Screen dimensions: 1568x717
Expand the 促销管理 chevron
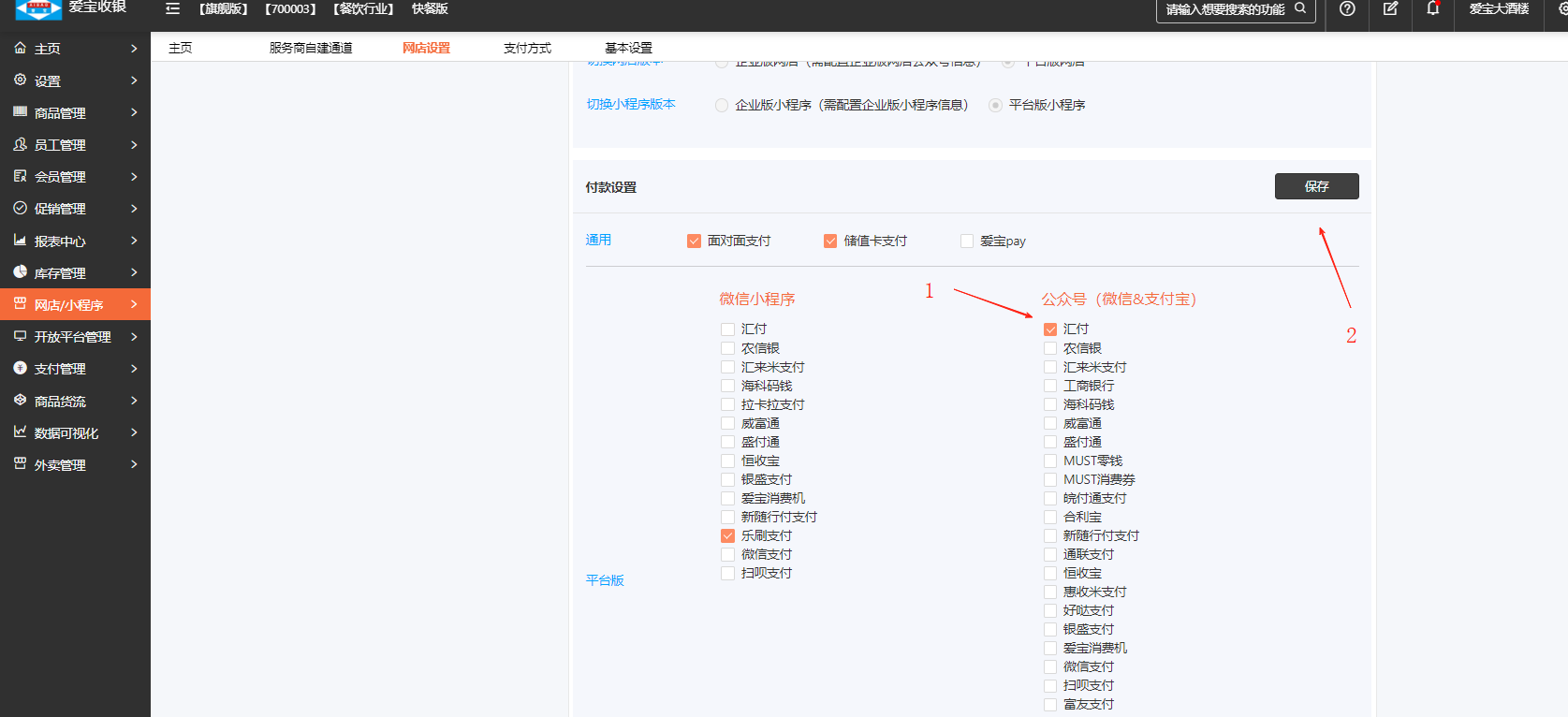click(x=134, y=208)
